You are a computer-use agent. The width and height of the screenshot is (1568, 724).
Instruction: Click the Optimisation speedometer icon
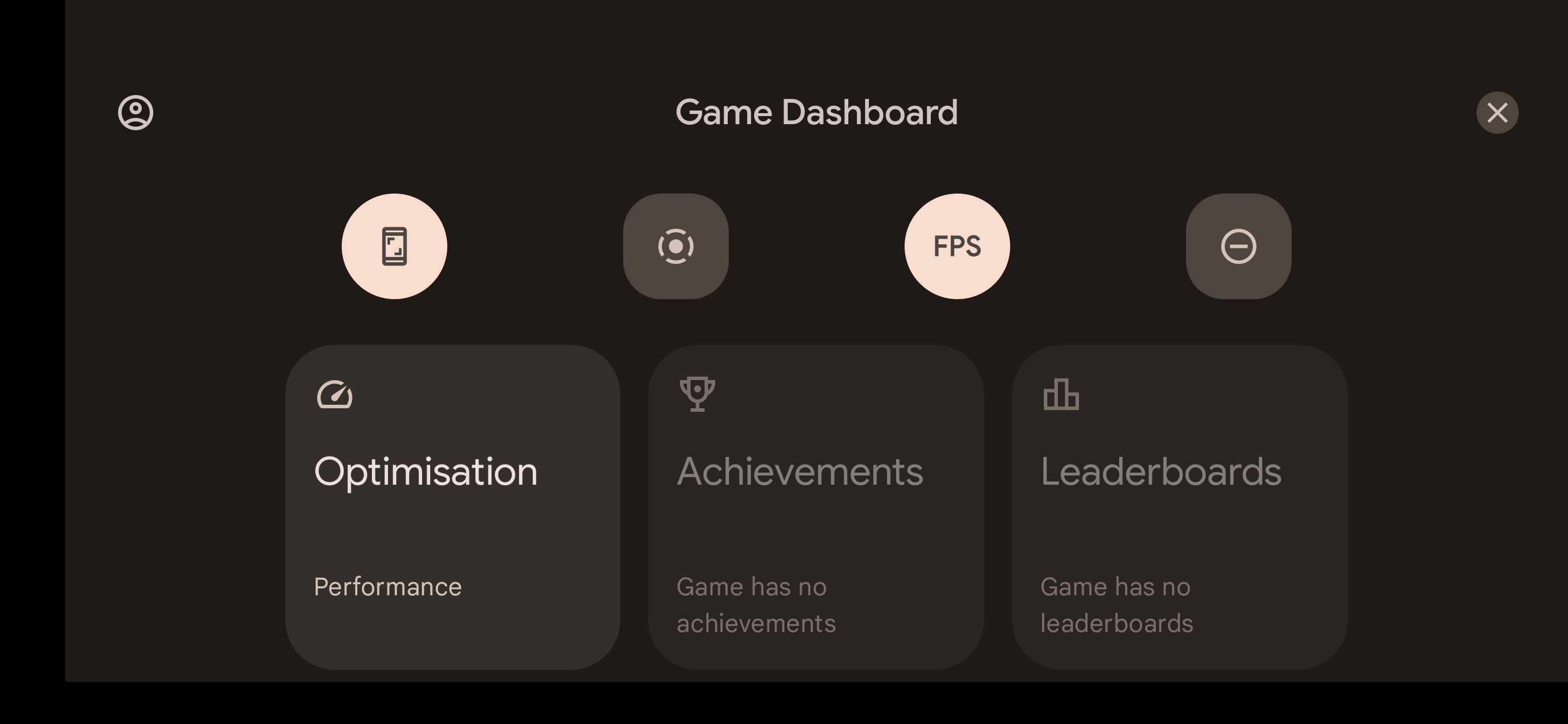point(333,394)
